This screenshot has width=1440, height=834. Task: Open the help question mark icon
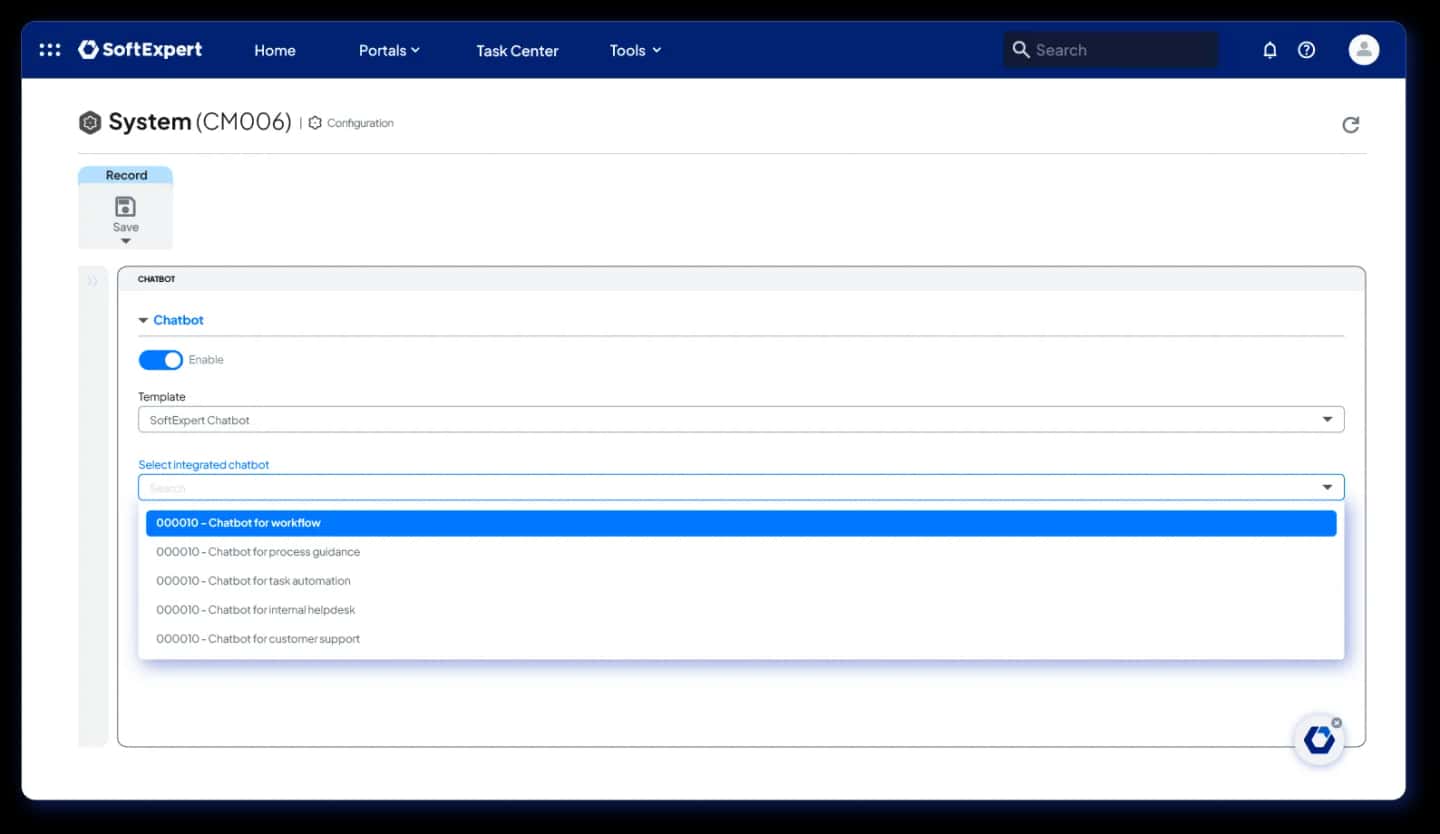pos(1306,50)
